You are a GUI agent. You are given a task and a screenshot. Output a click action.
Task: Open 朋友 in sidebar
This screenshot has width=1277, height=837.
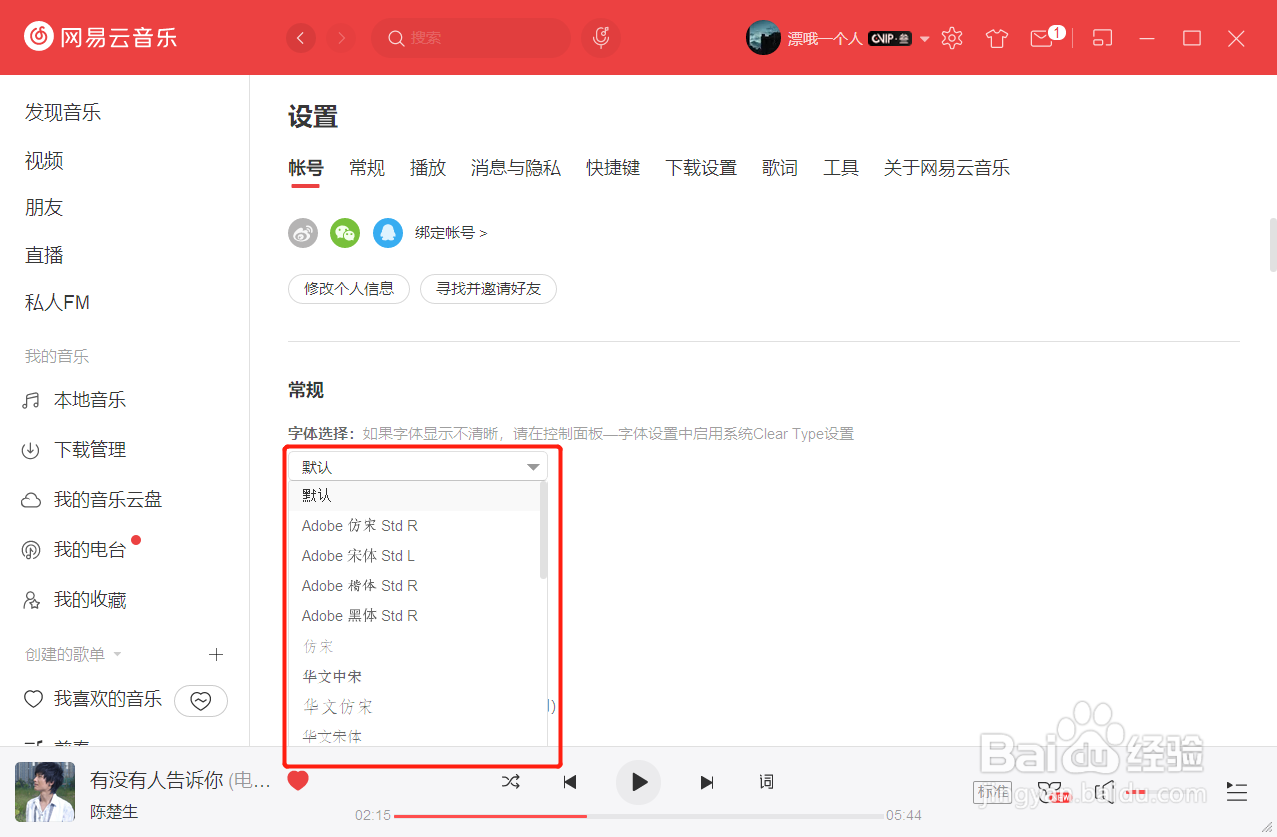point(44,207)
